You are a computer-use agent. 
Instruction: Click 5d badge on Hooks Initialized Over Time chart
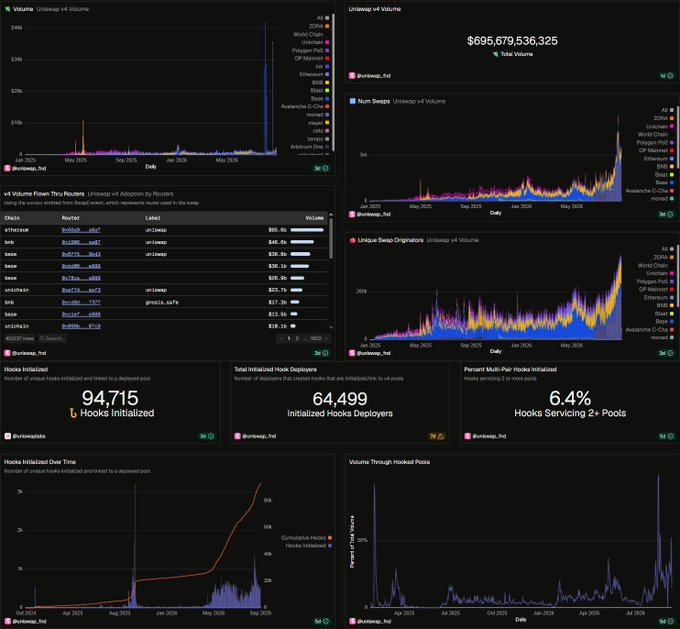click(321, 621)
